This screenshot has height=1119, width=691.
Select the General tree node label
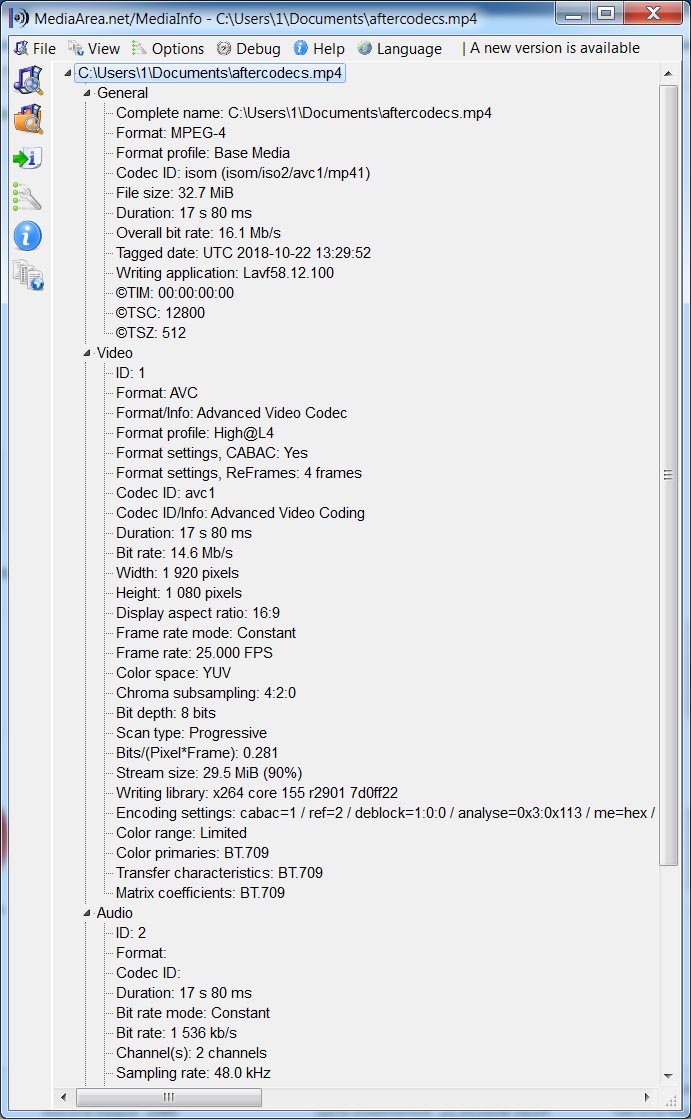click(x=122, y=93)
